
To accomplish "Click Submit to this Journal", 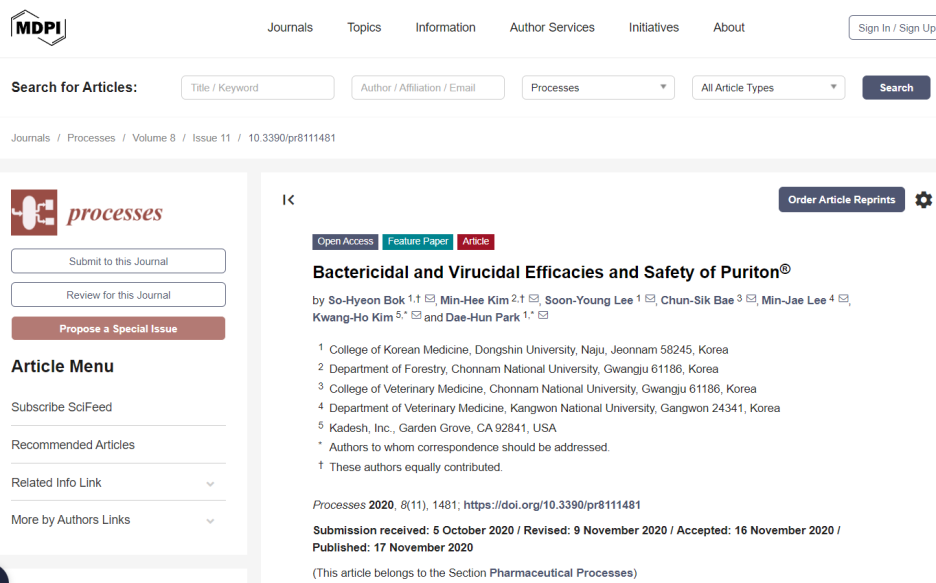I will pos(118,261).
